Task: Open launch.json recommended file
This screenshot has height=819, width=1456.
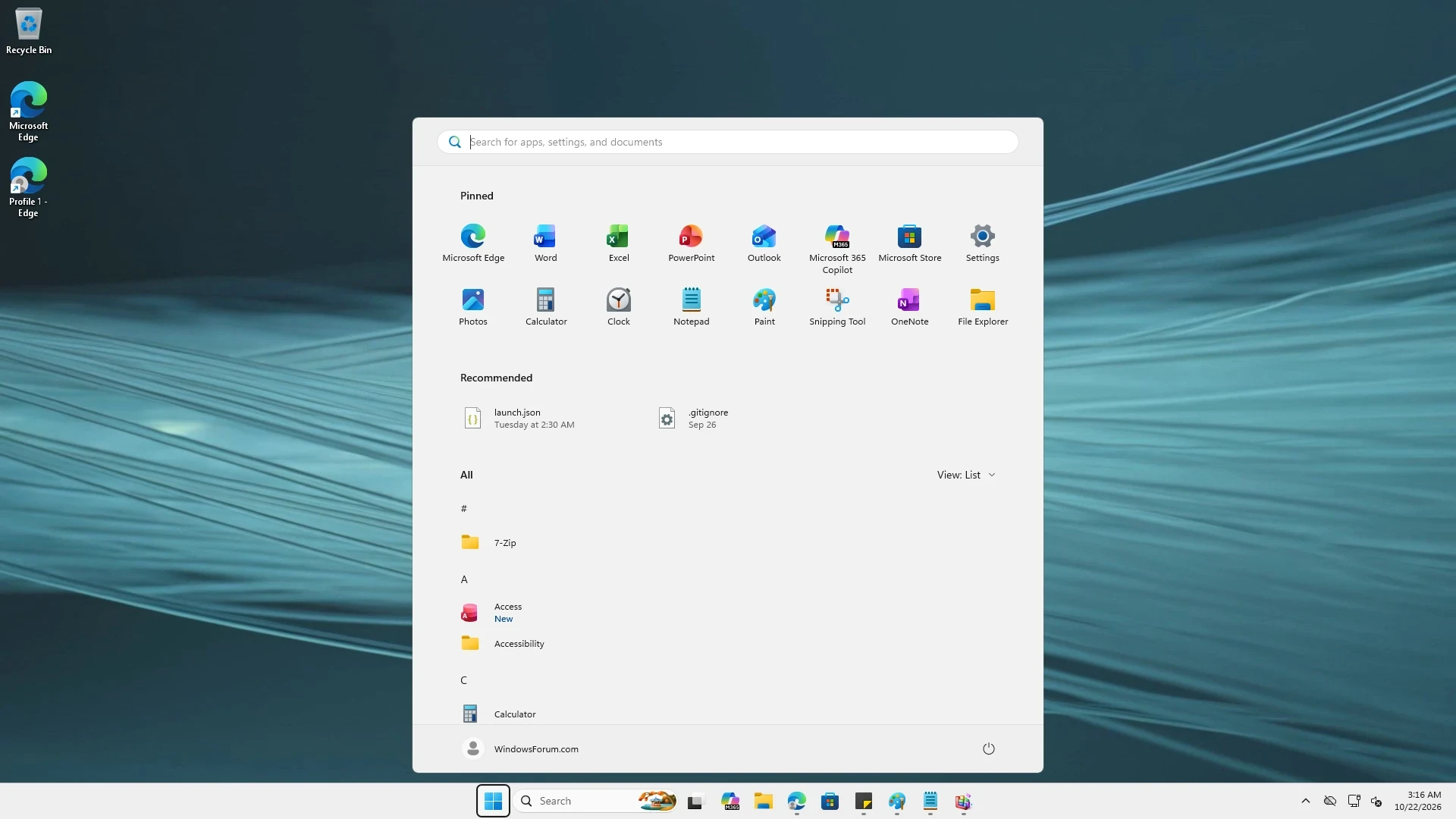Action: (x=552, y=419)
